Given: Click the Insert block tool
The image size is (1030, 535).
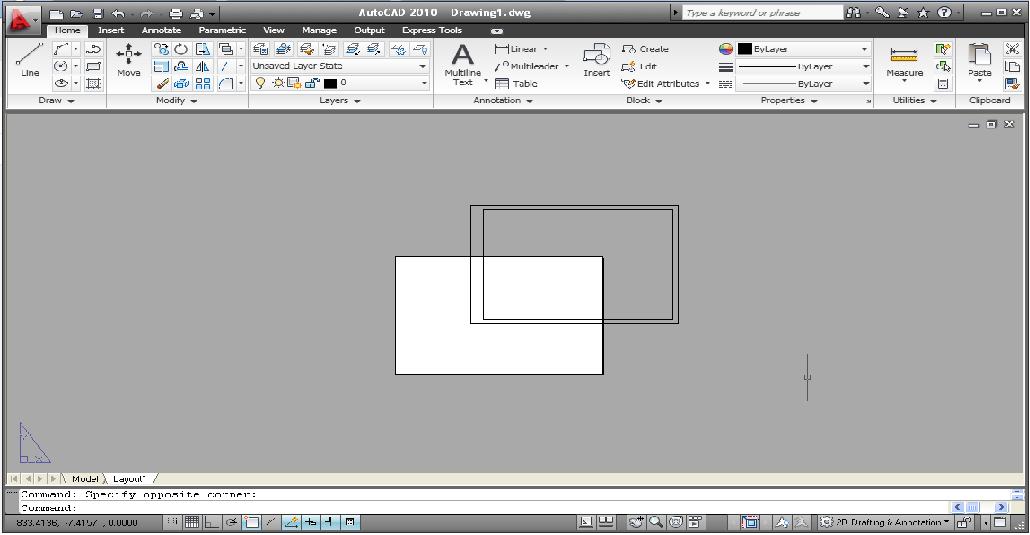Looking at the screenshot, I should [596, 60].
